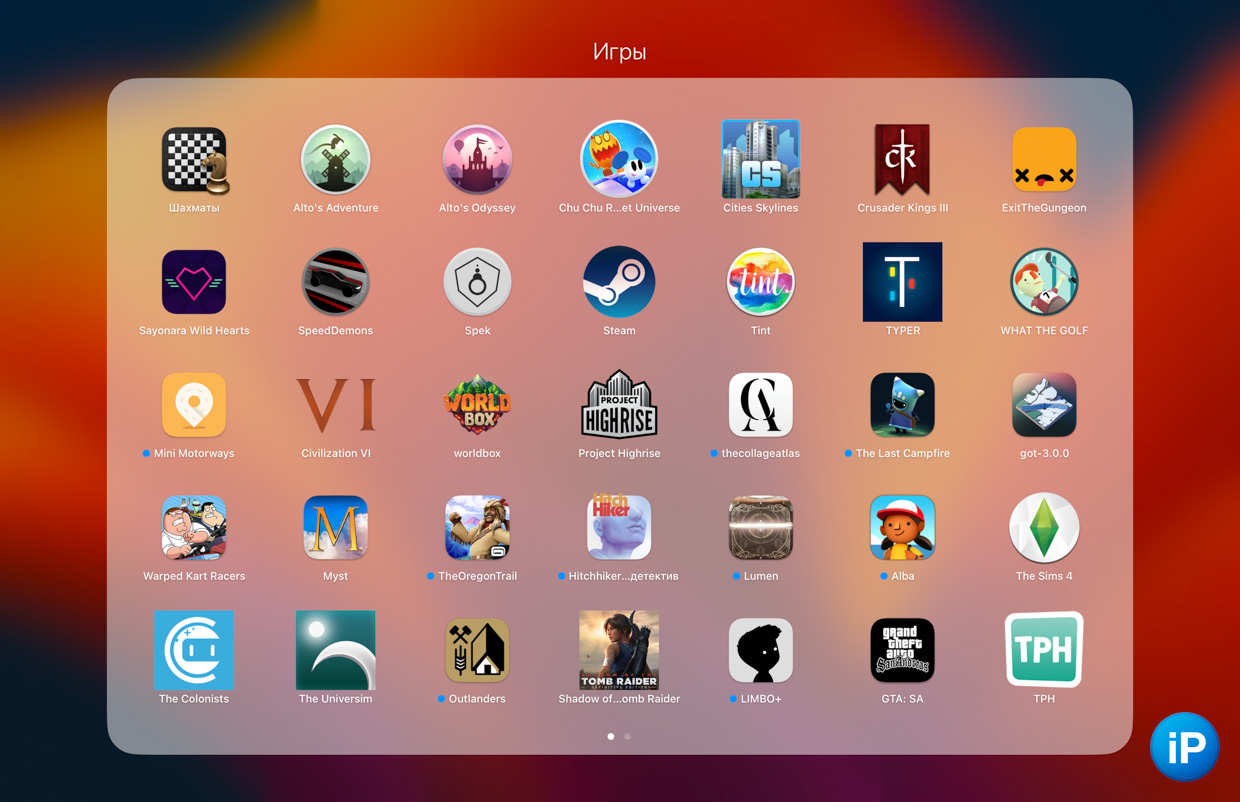Open Alto's Odyssey game

(477, 160)
